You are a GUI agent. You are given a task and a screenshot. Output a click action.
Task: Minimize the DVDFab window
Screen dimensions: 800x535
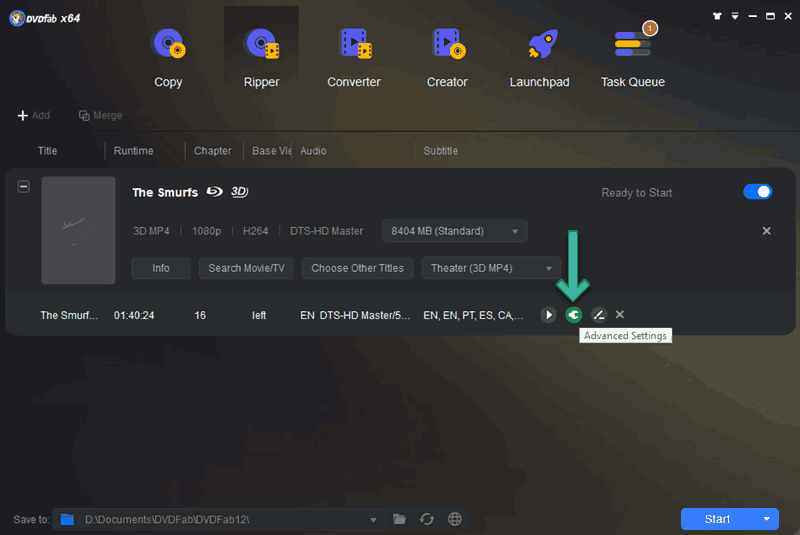(x=752, y=16)
